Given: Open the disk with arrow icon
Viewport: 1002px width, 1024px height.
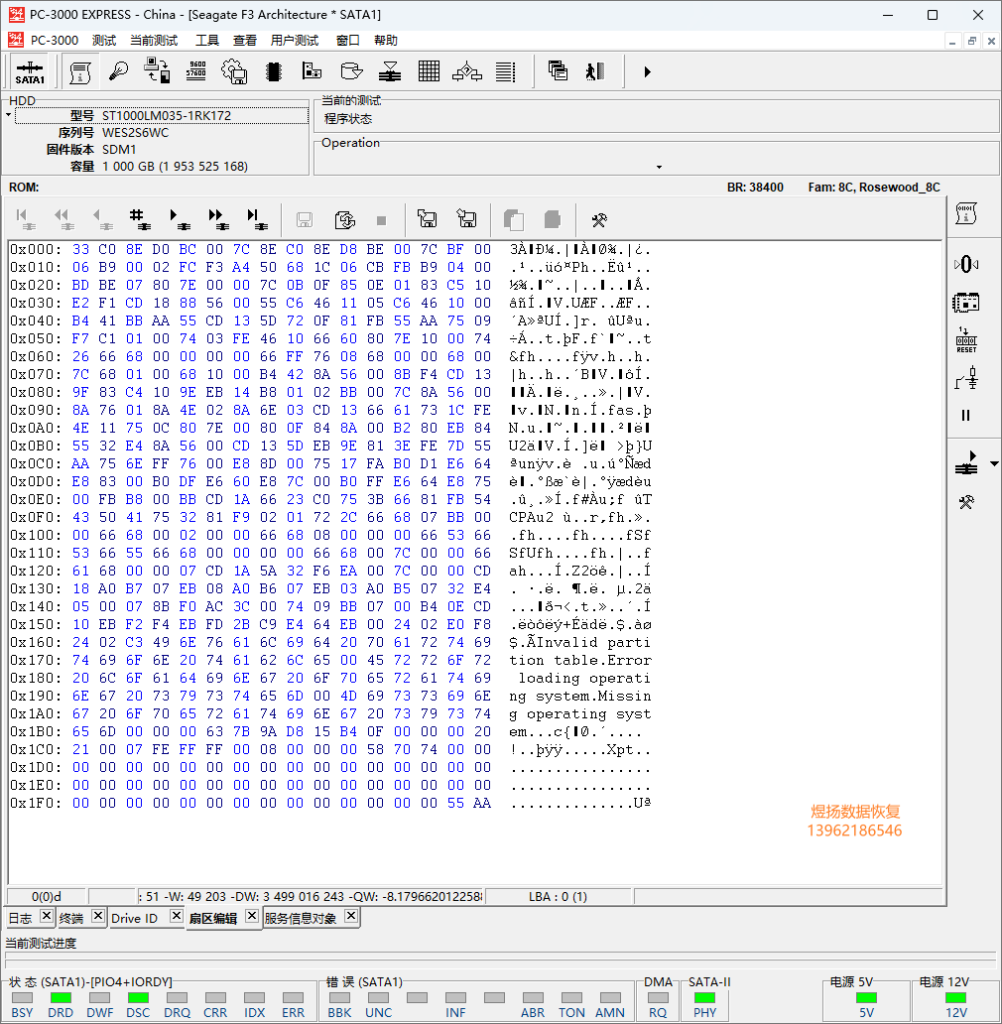Looking at the screenshot, I should 351,71.
